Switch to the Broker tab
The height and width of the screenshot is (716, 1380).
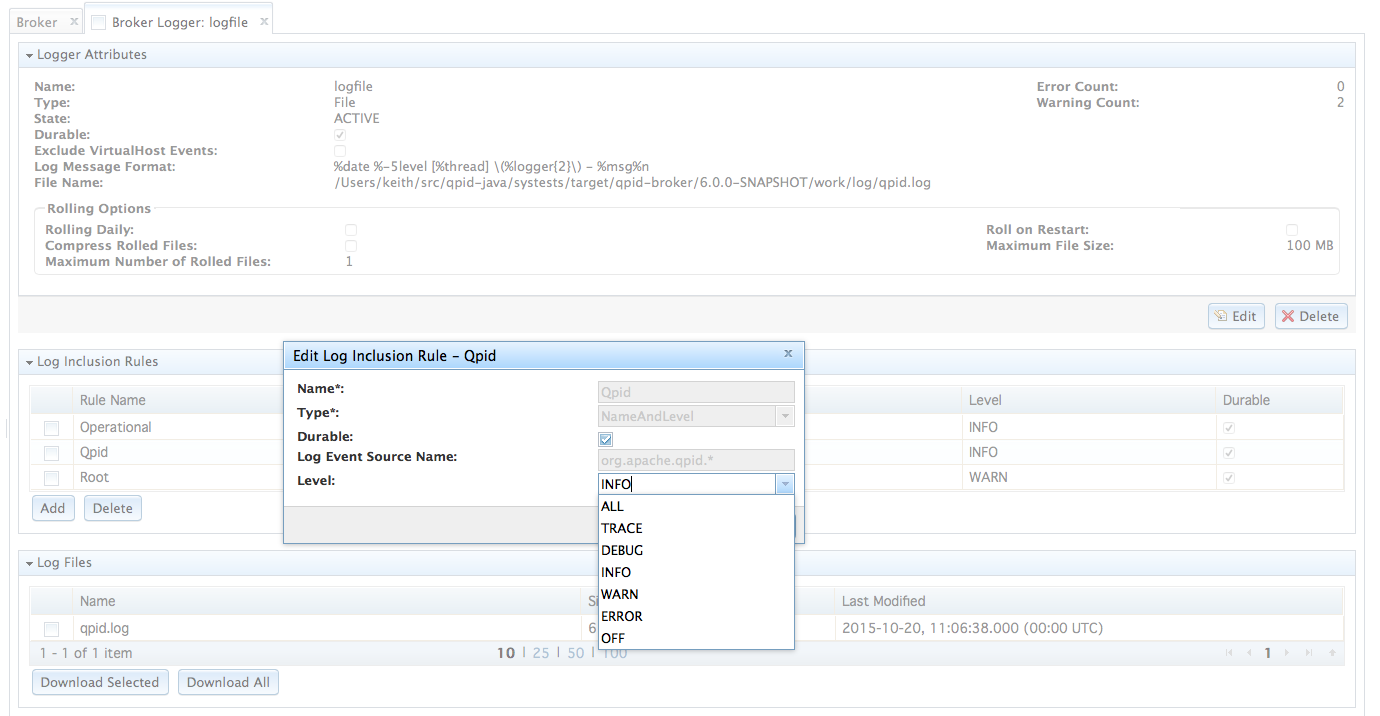(37, 22)
